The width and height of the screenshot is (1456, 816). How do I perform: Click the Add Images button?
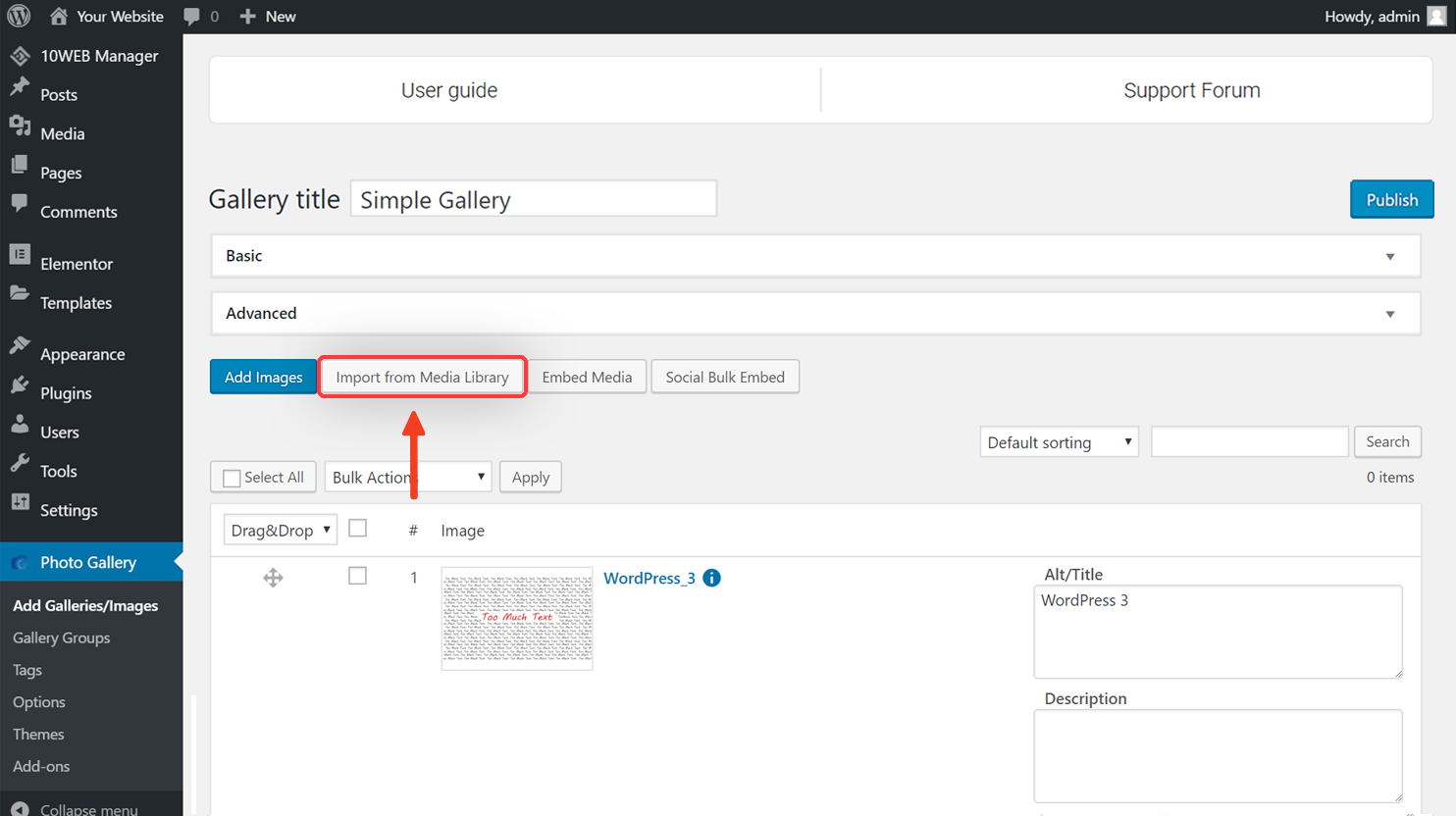pyautogui.click(x=263, y=377)
